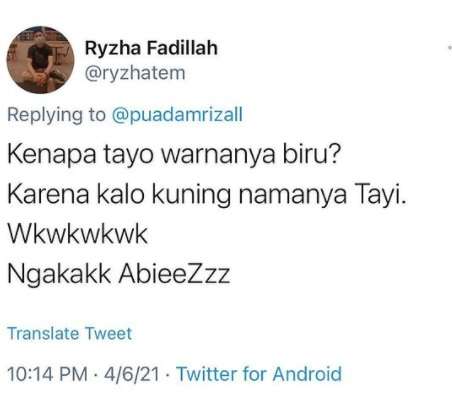Image resolution: width=452 pixels, height=409 pixels.
Task: Select the 'Replying to' label
Action: click(x=56, y=115)
